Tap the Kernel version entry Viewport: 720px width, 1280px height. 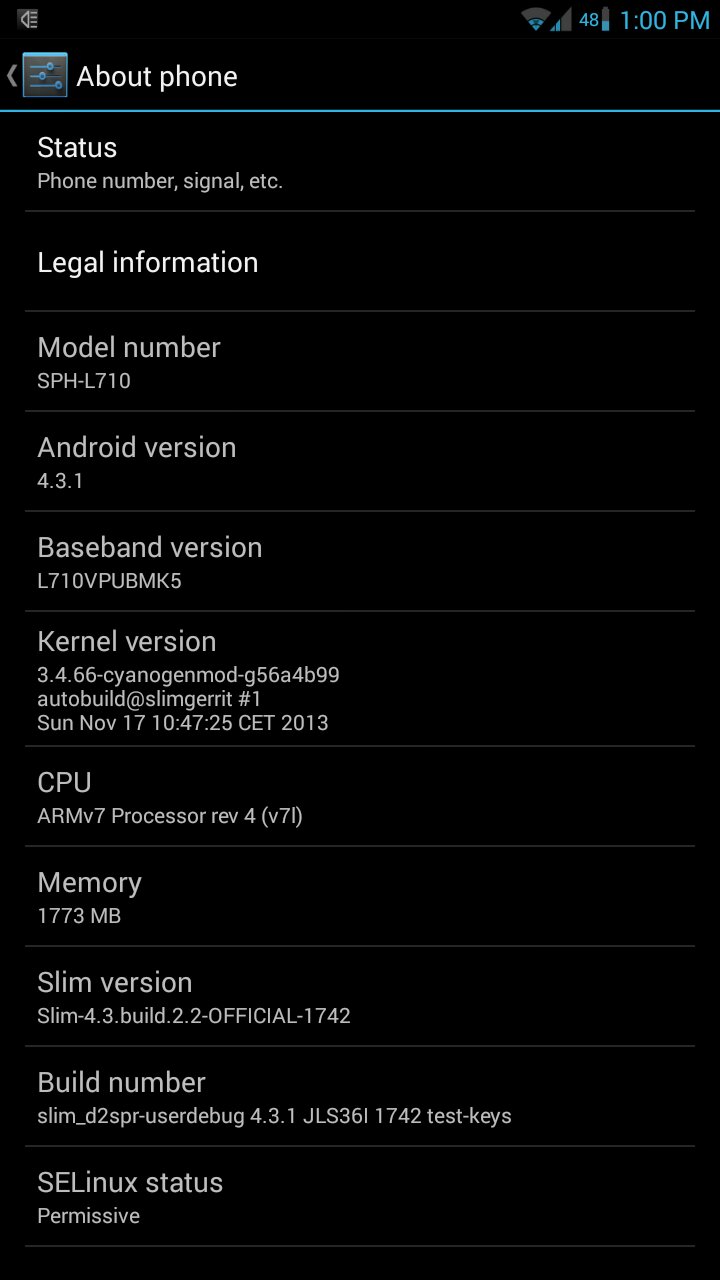360,679
